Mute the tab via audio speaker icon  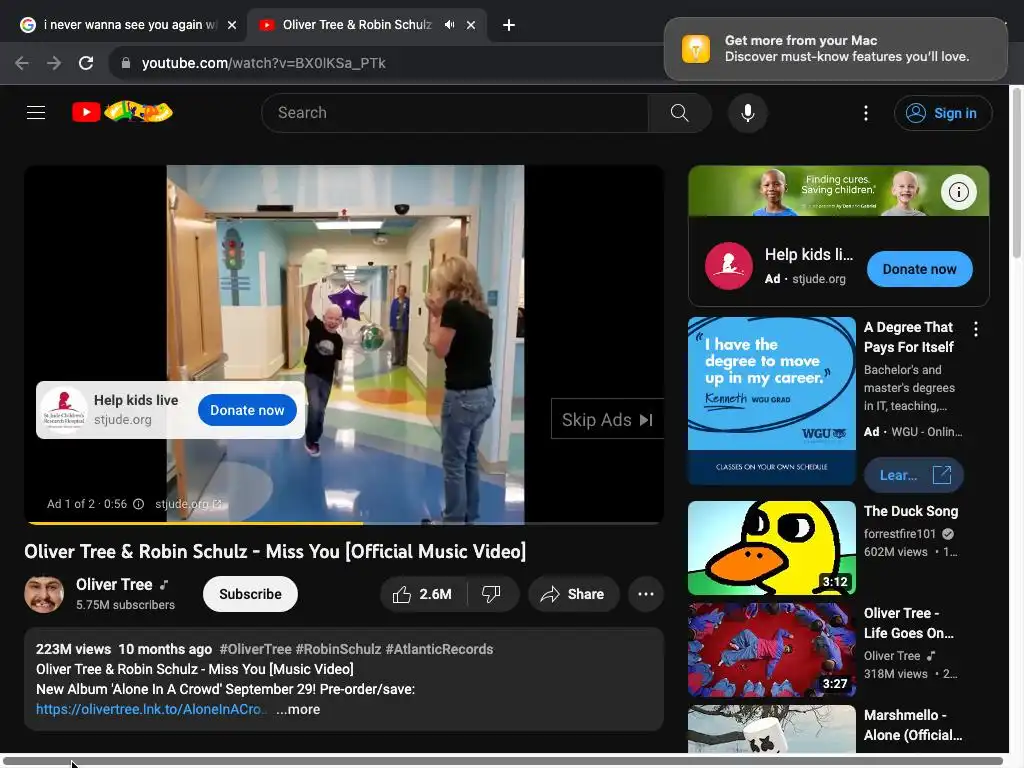[449, 25]
